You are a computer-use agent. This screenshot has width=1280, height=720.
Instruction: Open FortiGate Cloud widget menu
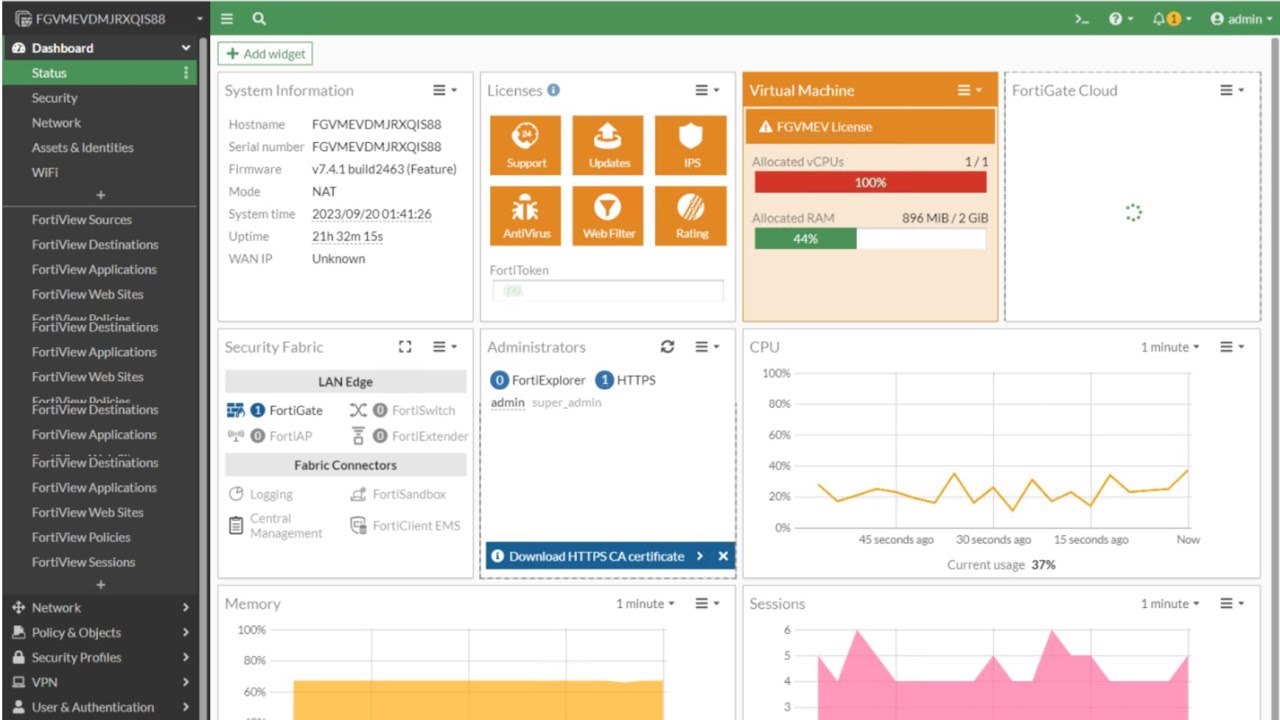1232,90
